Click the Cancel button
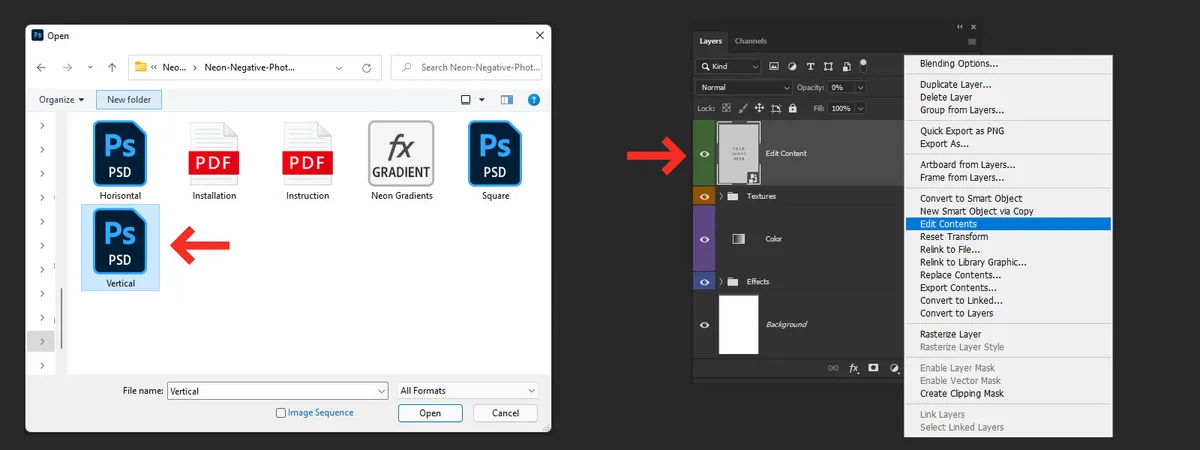 point(505,413)
